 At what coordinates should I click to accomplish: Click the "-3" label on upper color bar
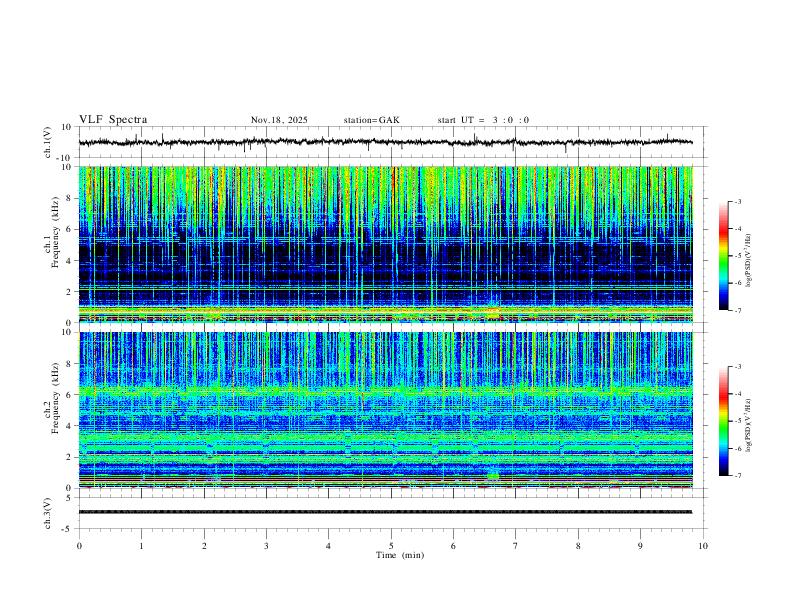pos(737,201)
